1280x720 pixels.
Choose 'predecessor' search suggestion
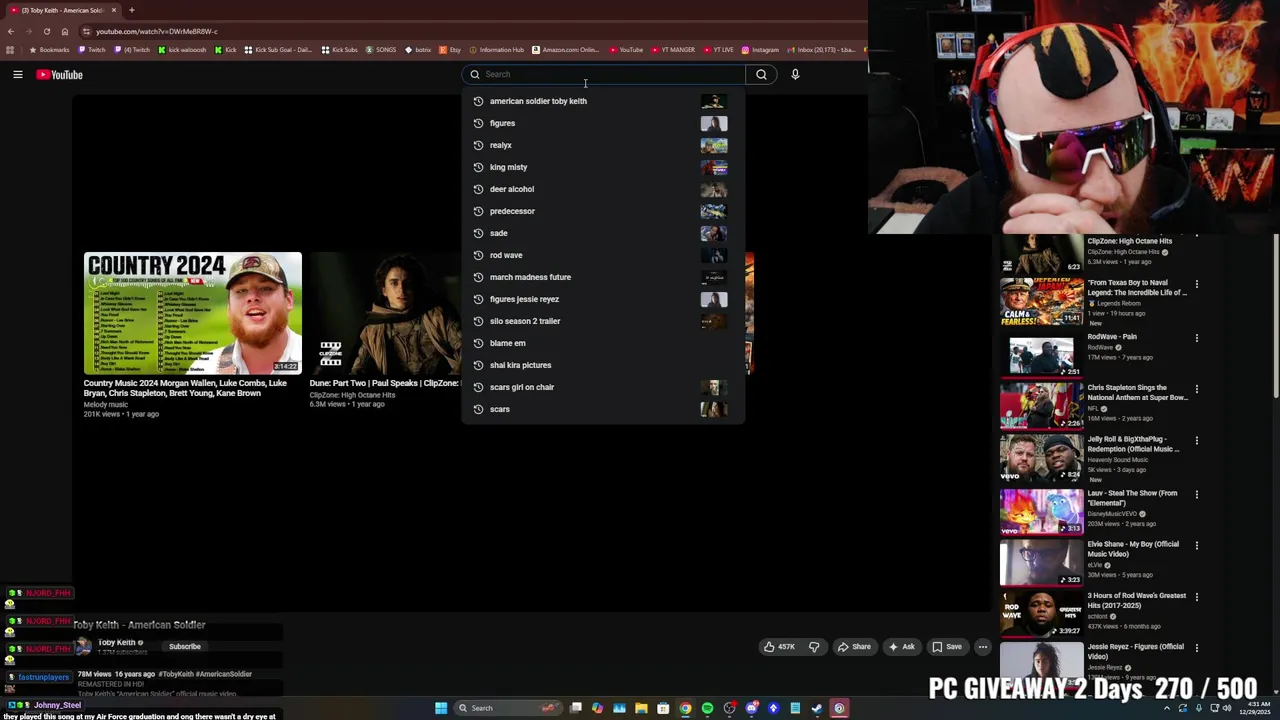click(x=603, y=211)
